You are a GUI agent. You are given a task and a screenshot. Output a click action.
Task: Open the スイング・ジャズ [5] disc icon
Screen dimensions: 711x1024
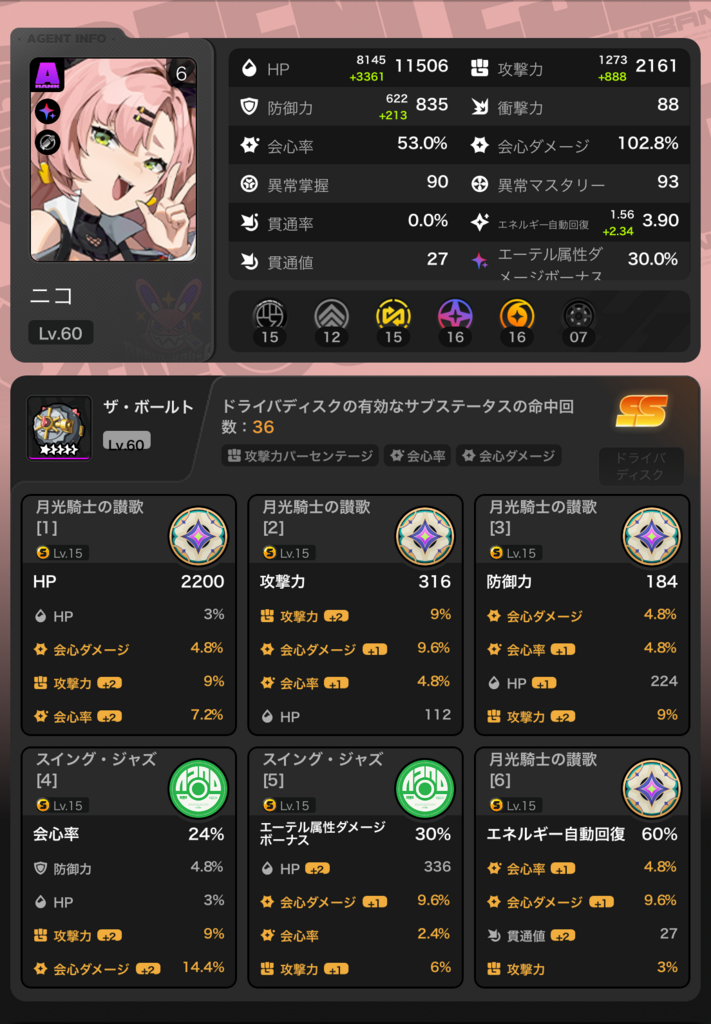[x=425, y=788]
